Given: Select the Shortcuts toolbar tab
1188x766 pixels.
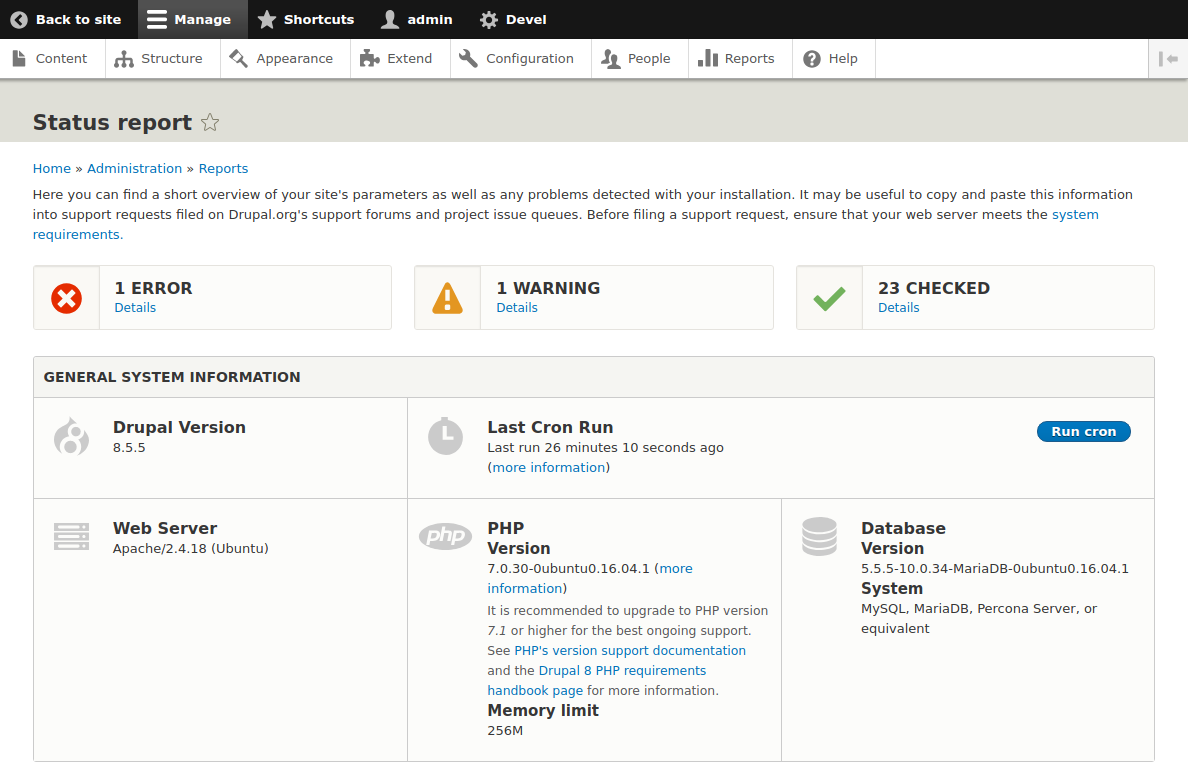Looking at the screenshot, I should click(x=305, y=20).
